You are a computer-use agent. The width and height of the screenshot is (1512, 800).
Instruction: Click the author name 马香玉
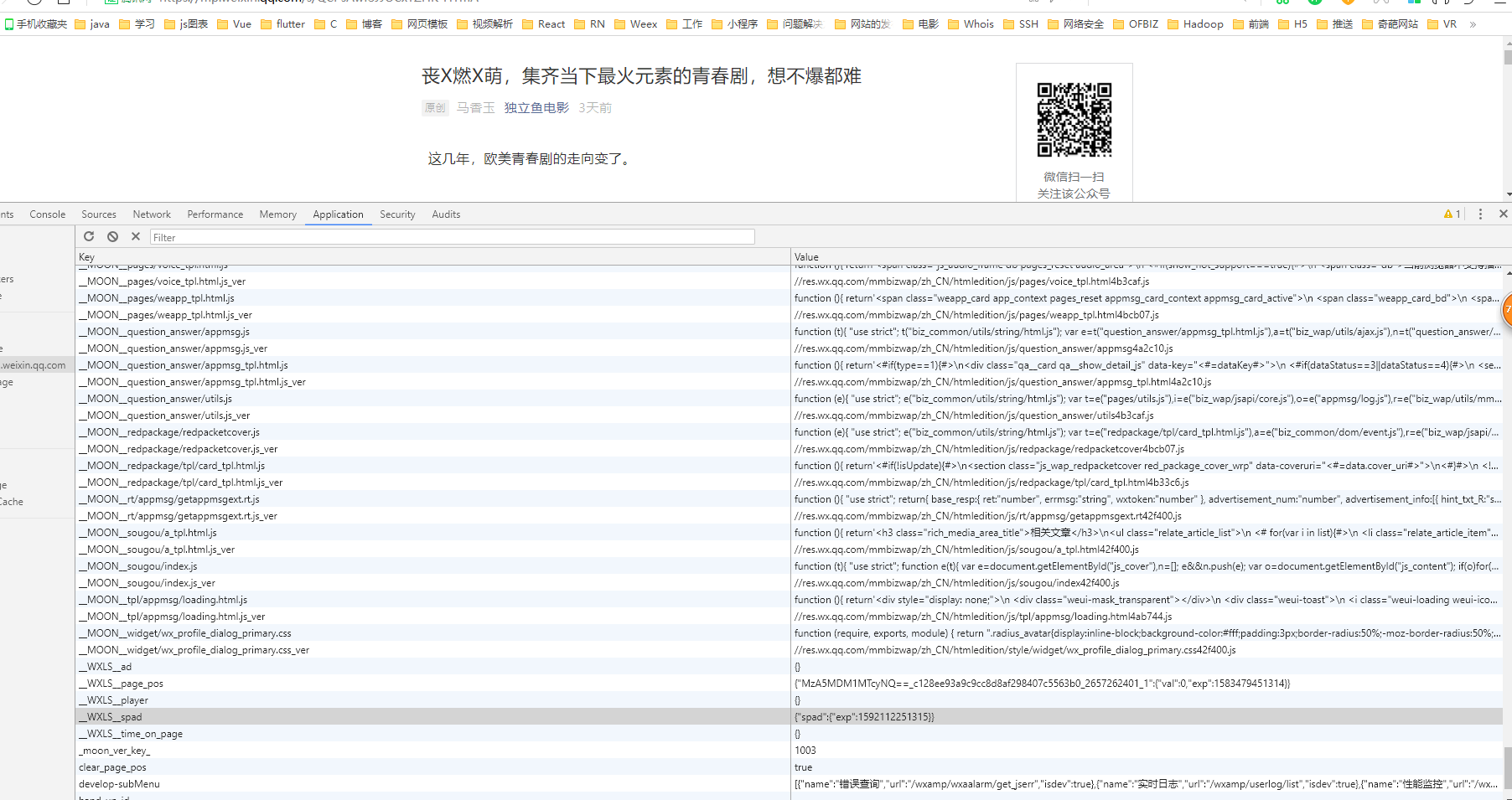coord(475,108)
